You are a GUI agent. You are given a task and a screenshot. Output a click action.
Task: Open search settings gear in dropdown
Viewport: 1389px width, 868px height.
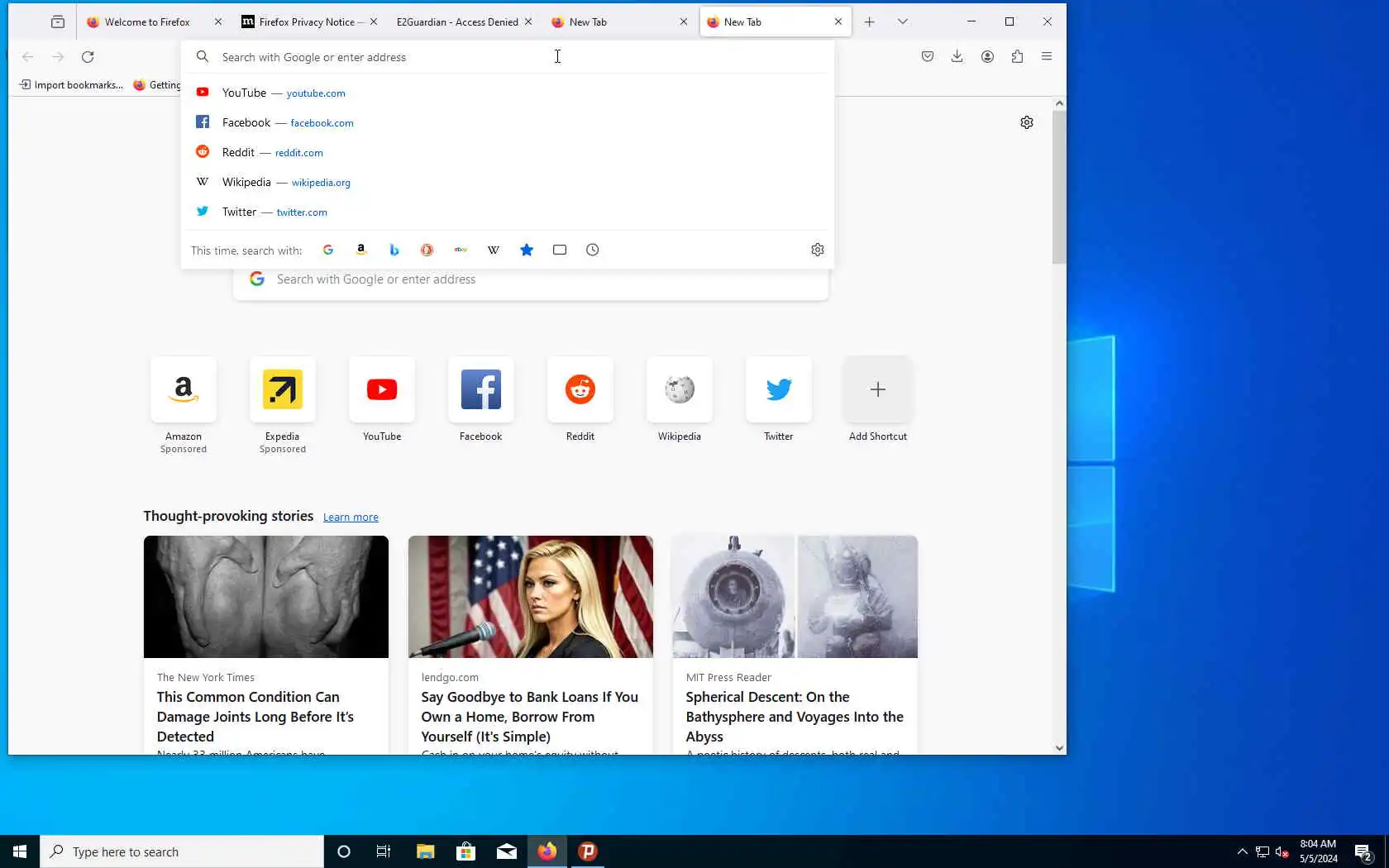818,250
